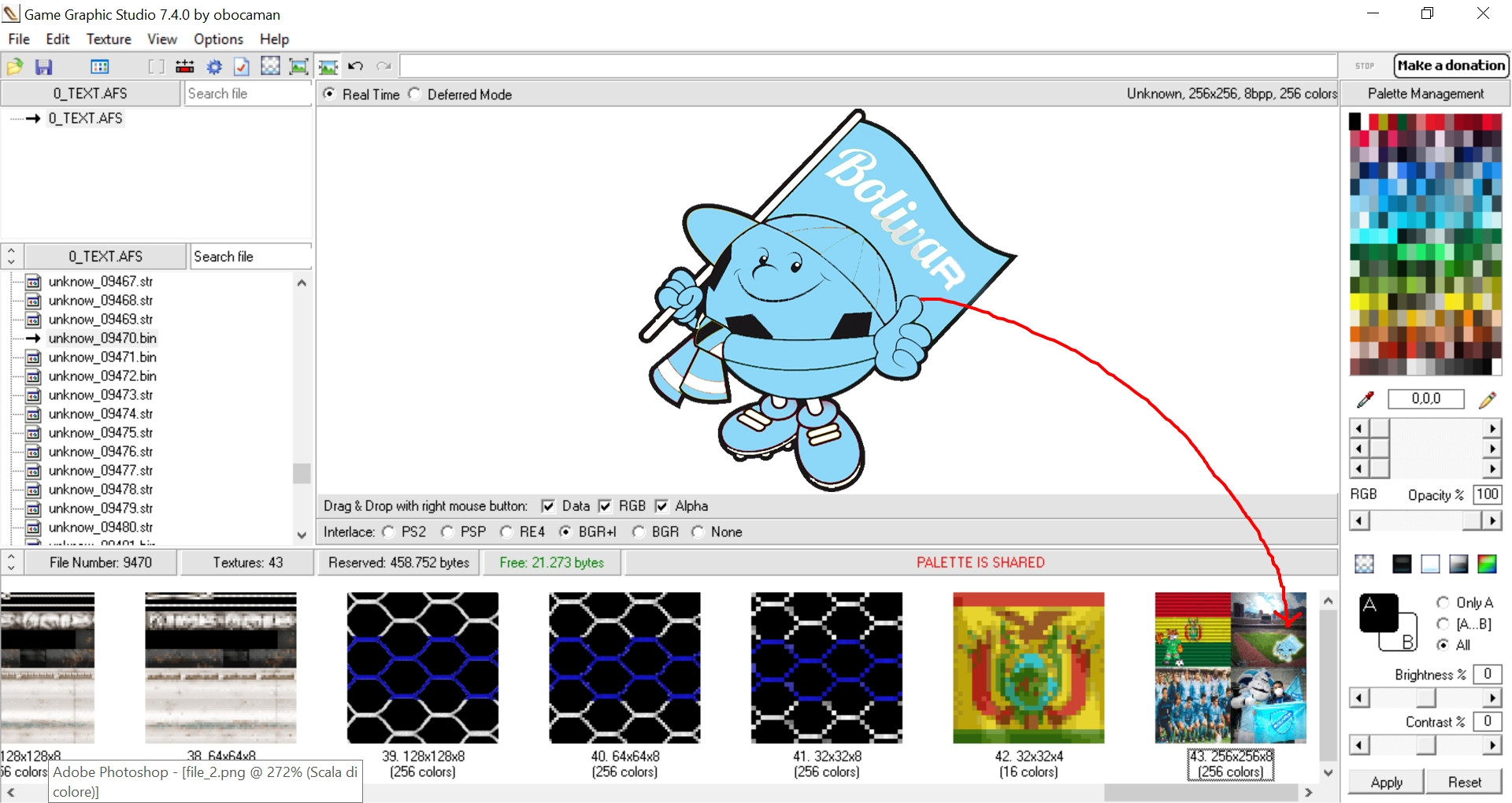Click the document with red checkmark icon
Image resolution: width=1512 pixels, height=803 pixels.
pyautogui.click(x=242, y=67)
